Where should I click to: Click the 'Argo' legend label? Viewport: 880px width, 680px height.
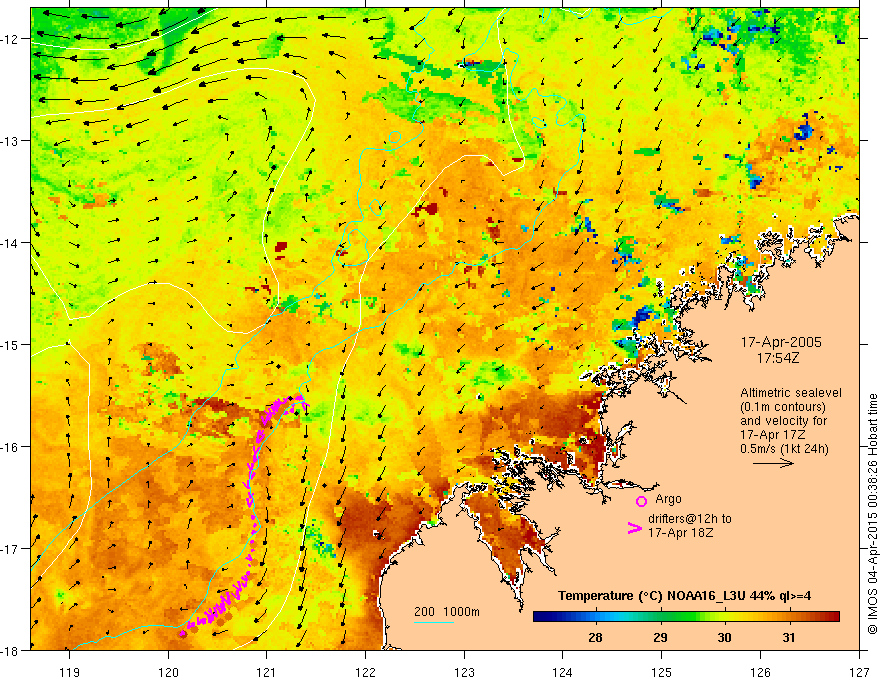[x=668, y=499]
